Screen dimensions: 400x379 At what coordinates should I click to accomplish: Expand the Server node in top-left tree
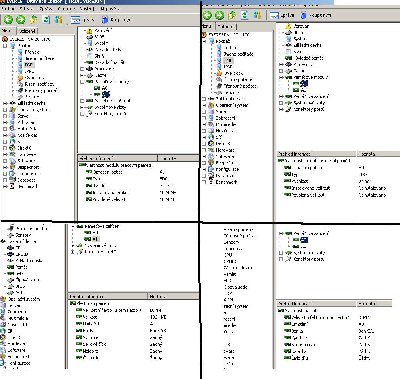pos(5,116)
